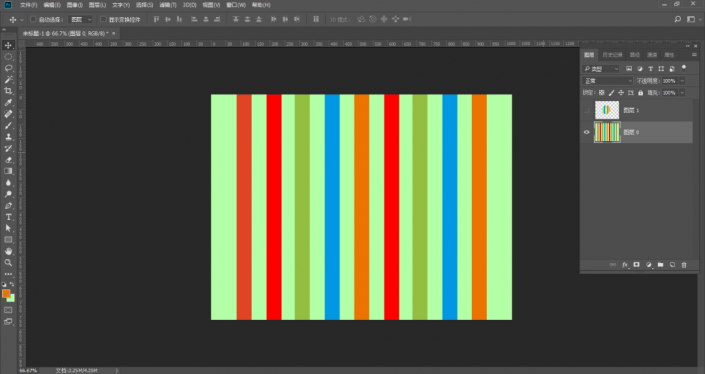Toggle lock all padlock icon

(641, 93)
